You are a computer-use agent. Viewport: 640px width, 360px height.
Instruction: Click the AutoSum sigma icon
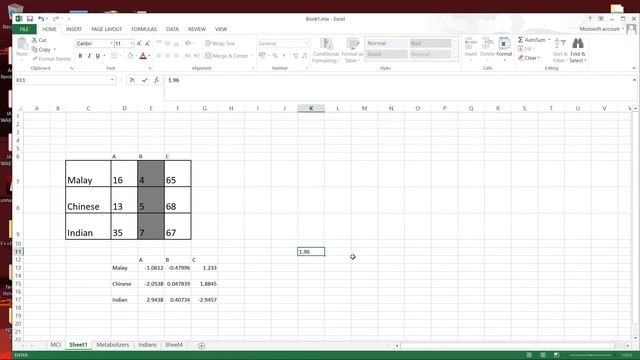520,40
